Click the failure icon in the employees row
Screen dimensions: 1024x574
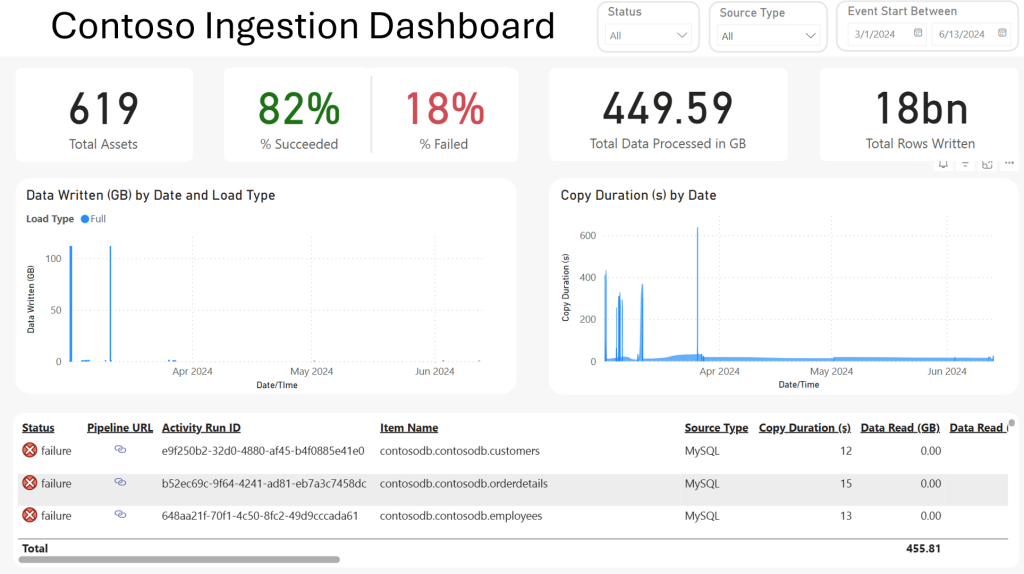click(29, 515)
